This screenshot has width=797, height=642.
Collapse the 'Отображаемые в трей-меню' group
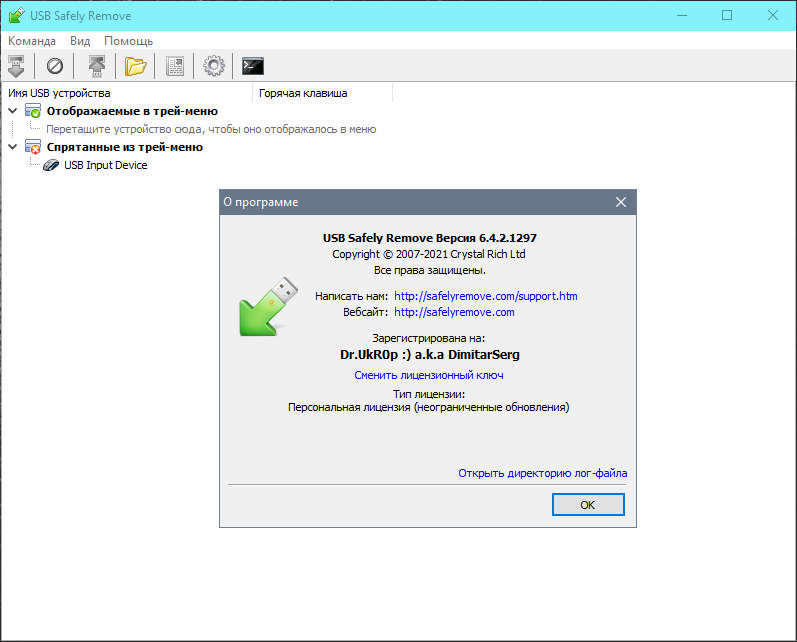pos(12,111)
